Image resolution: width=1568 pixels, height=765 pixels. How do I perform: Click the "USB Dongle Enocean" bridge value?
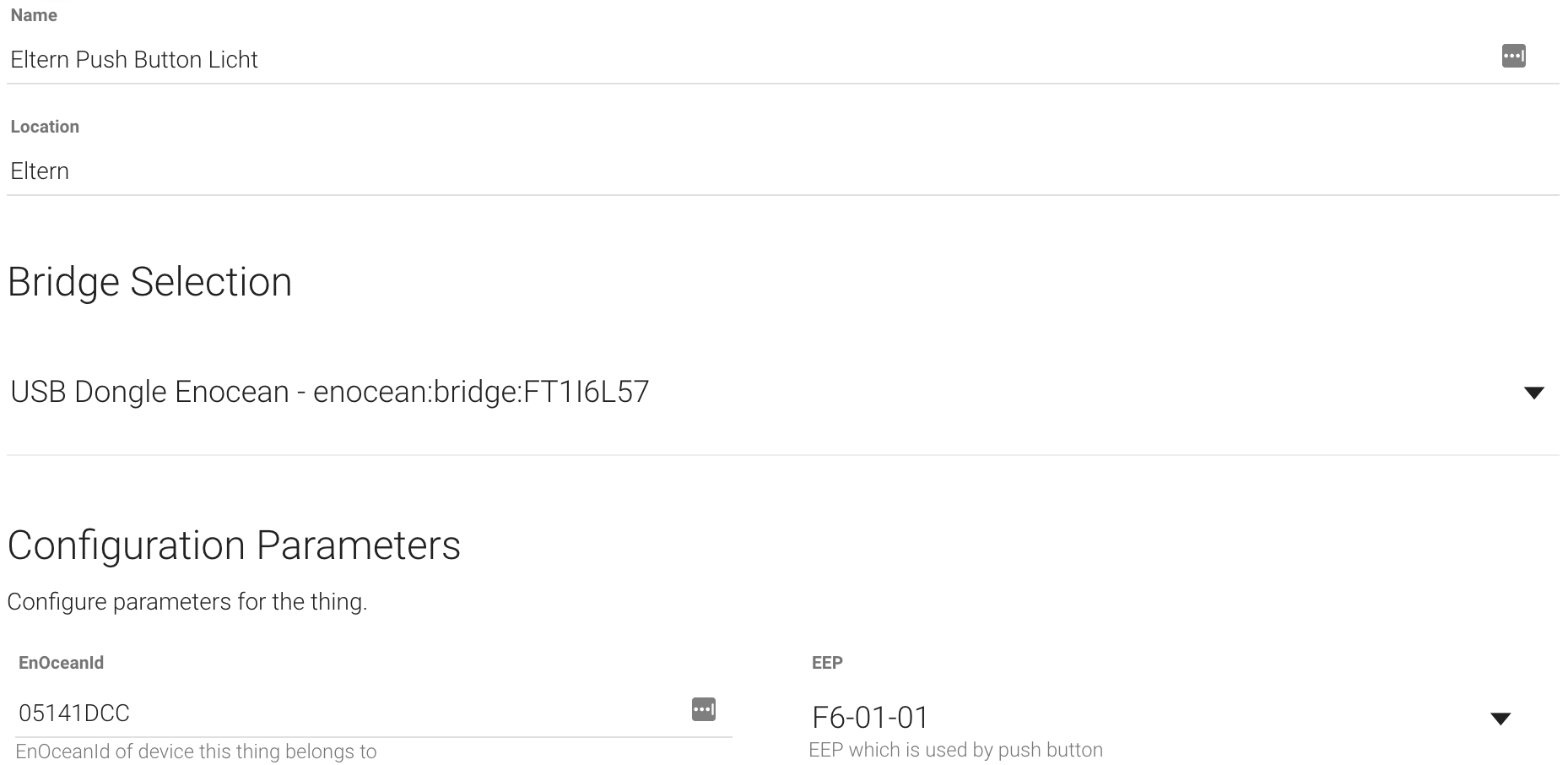point(149,392)
